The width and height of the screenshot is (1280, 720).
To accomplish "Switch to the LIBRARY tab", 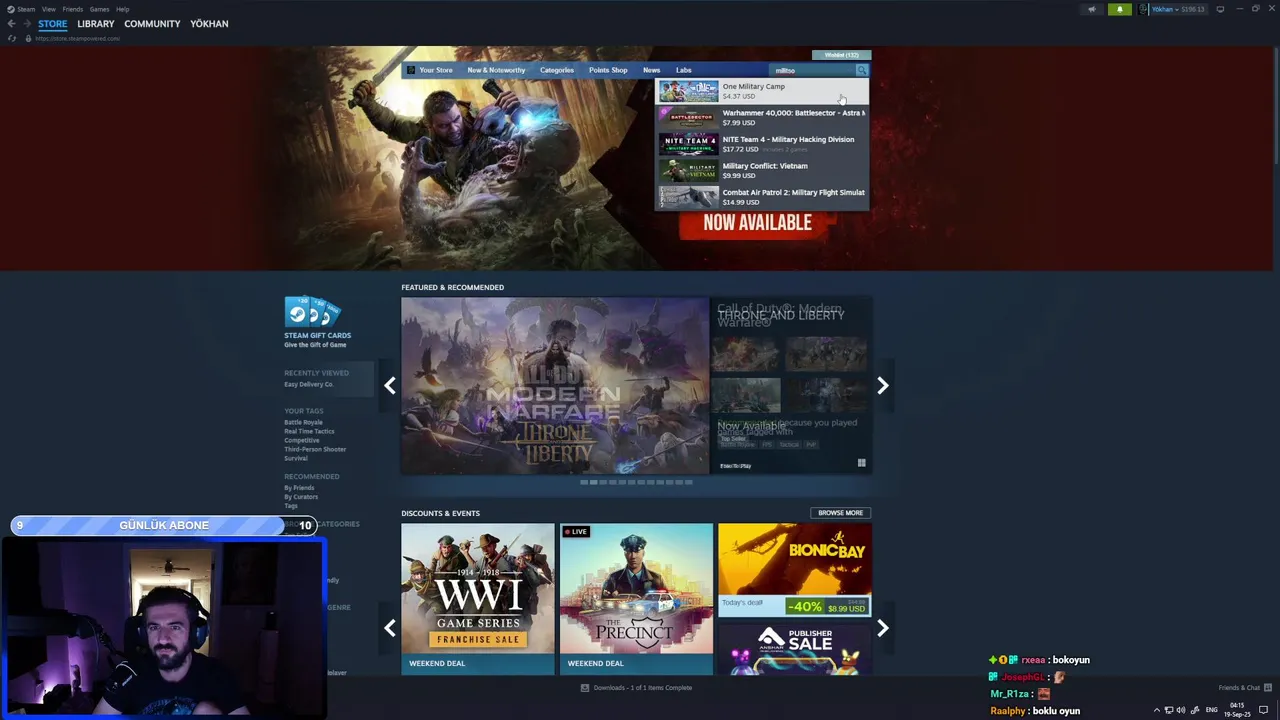I will tap(96, 24).
